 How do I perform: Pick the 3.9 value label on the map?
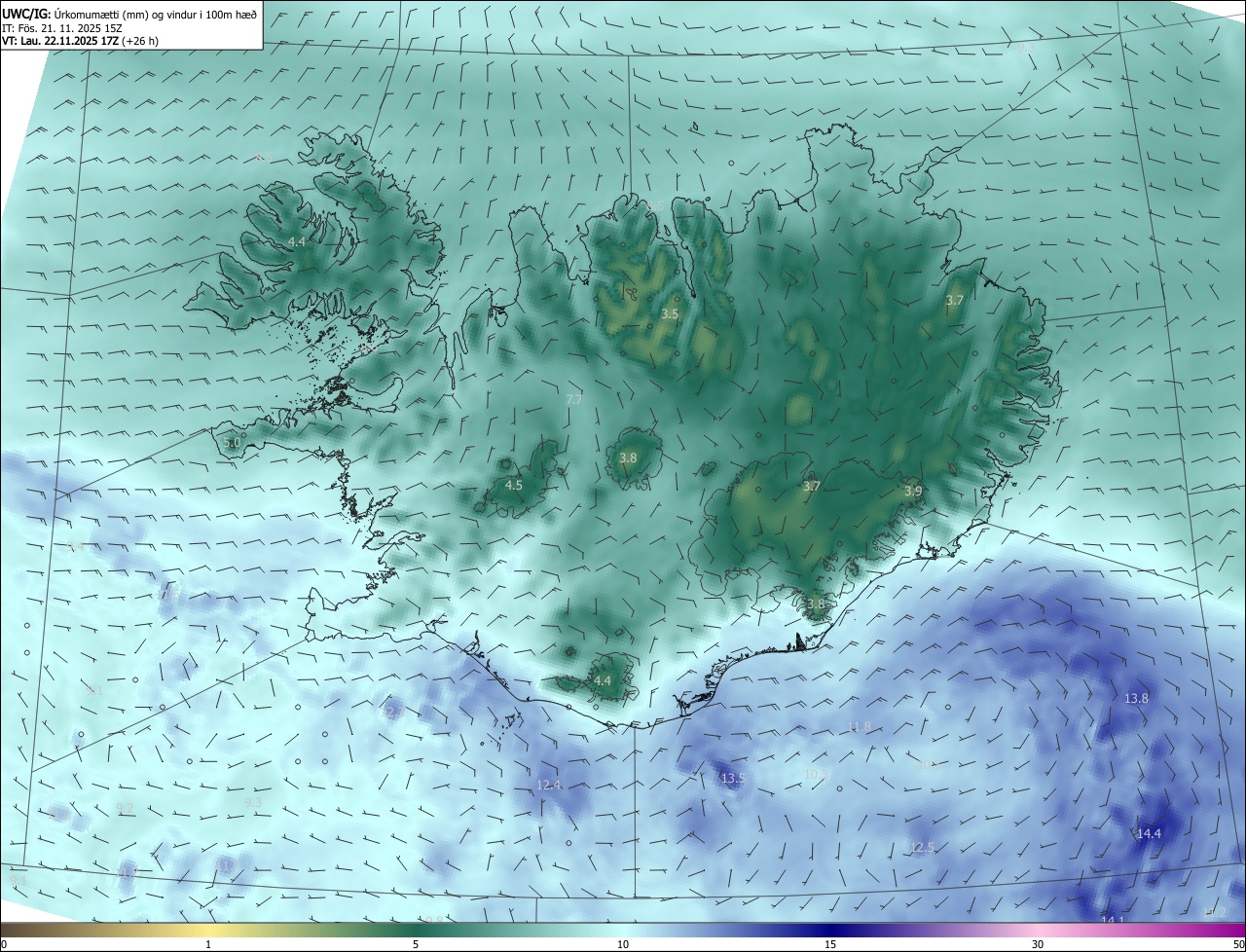(x=913, y=492)
